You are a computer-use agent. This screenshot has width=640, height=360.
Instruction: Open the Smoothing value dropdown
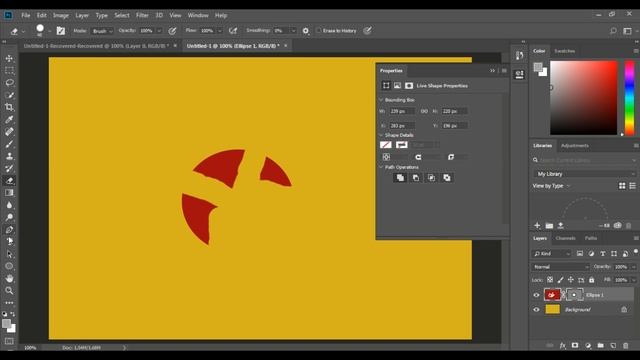tap(293, 31)
